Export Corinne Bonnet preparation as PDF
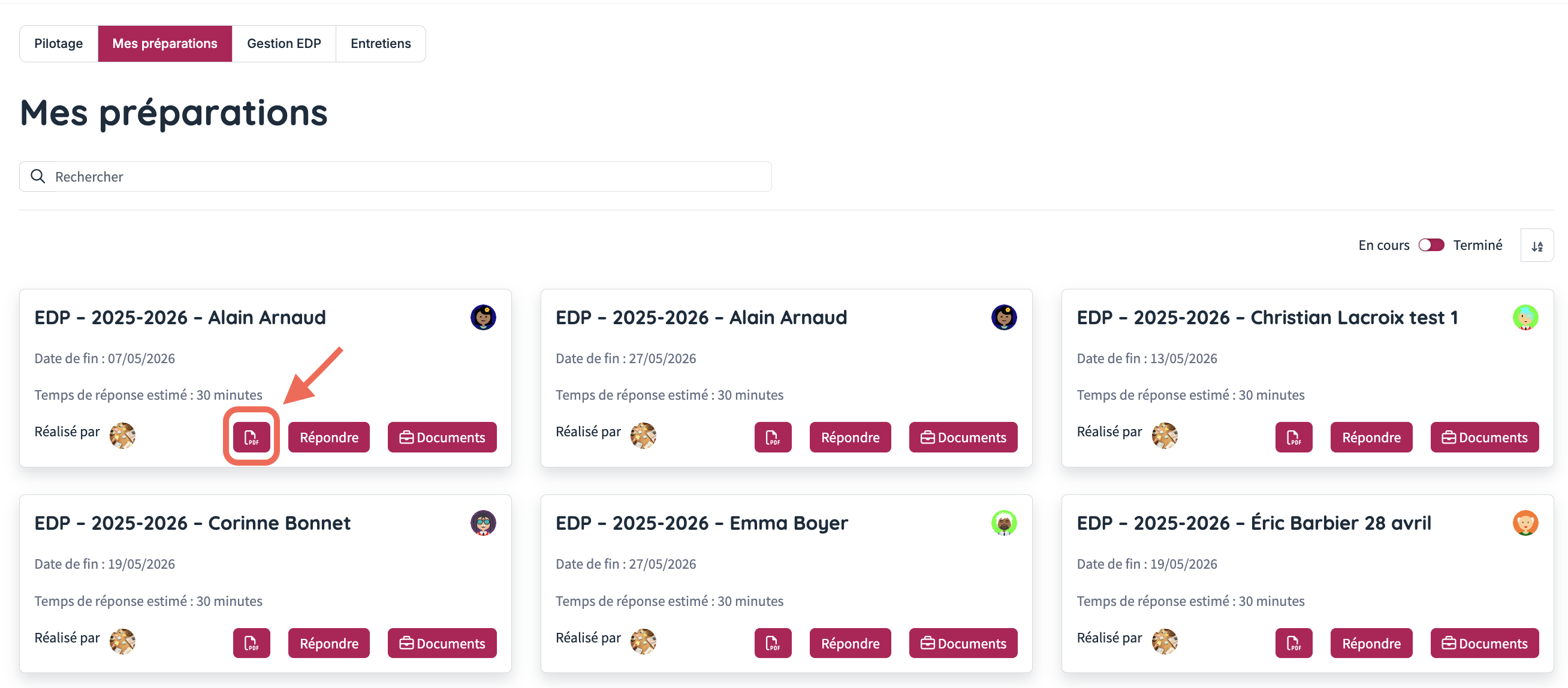The width and height of the screenshot is (1568, 688). (x=251, y=643)
